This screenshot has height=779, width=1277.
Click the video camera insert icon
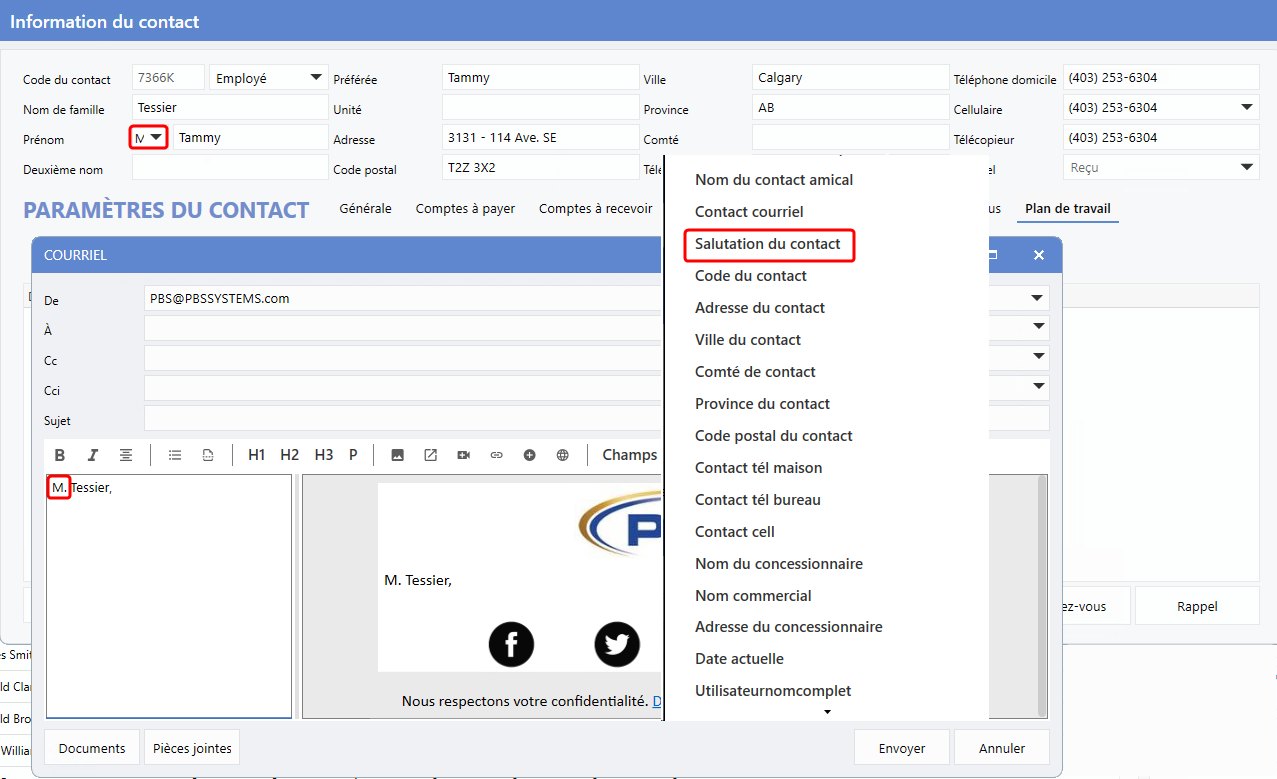(x=463, y=455)
